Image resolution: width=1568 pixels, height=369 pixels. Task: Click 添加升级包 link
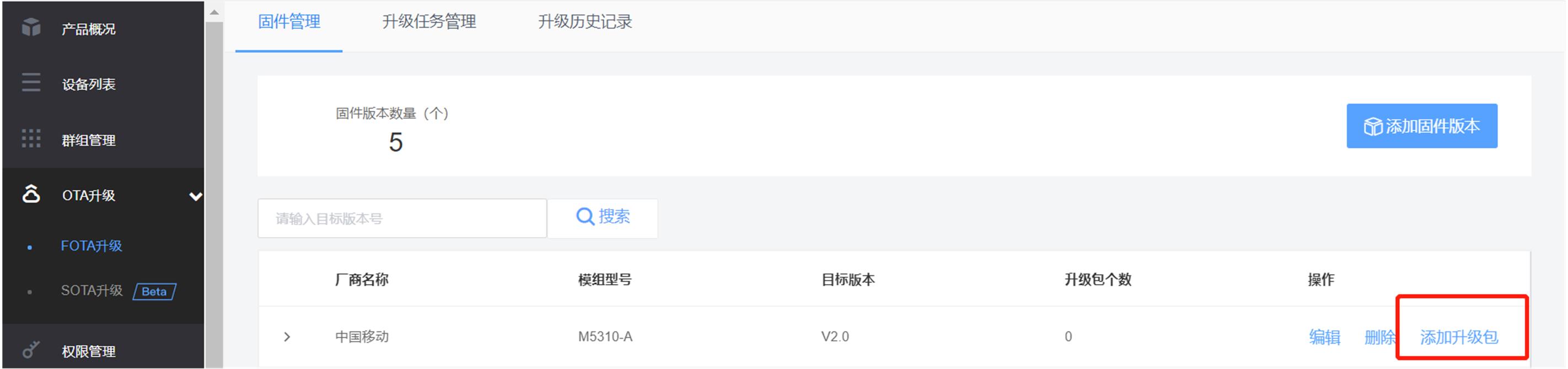(x=1459, y=336)
